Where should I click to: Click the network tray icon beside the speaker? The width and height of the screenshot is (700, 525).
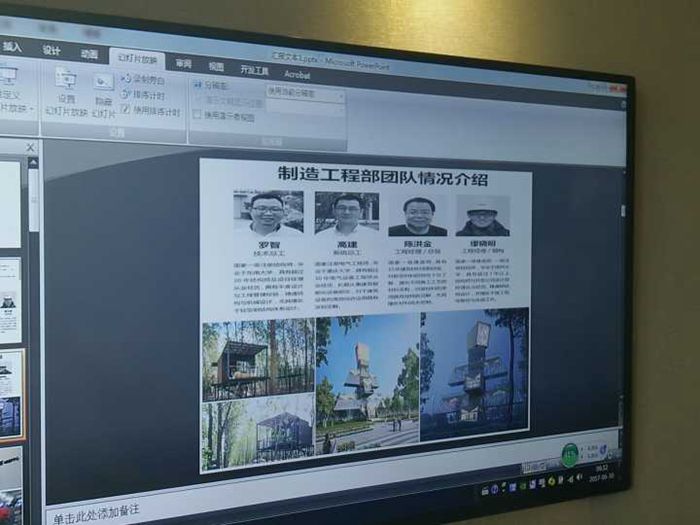point(570,480)
